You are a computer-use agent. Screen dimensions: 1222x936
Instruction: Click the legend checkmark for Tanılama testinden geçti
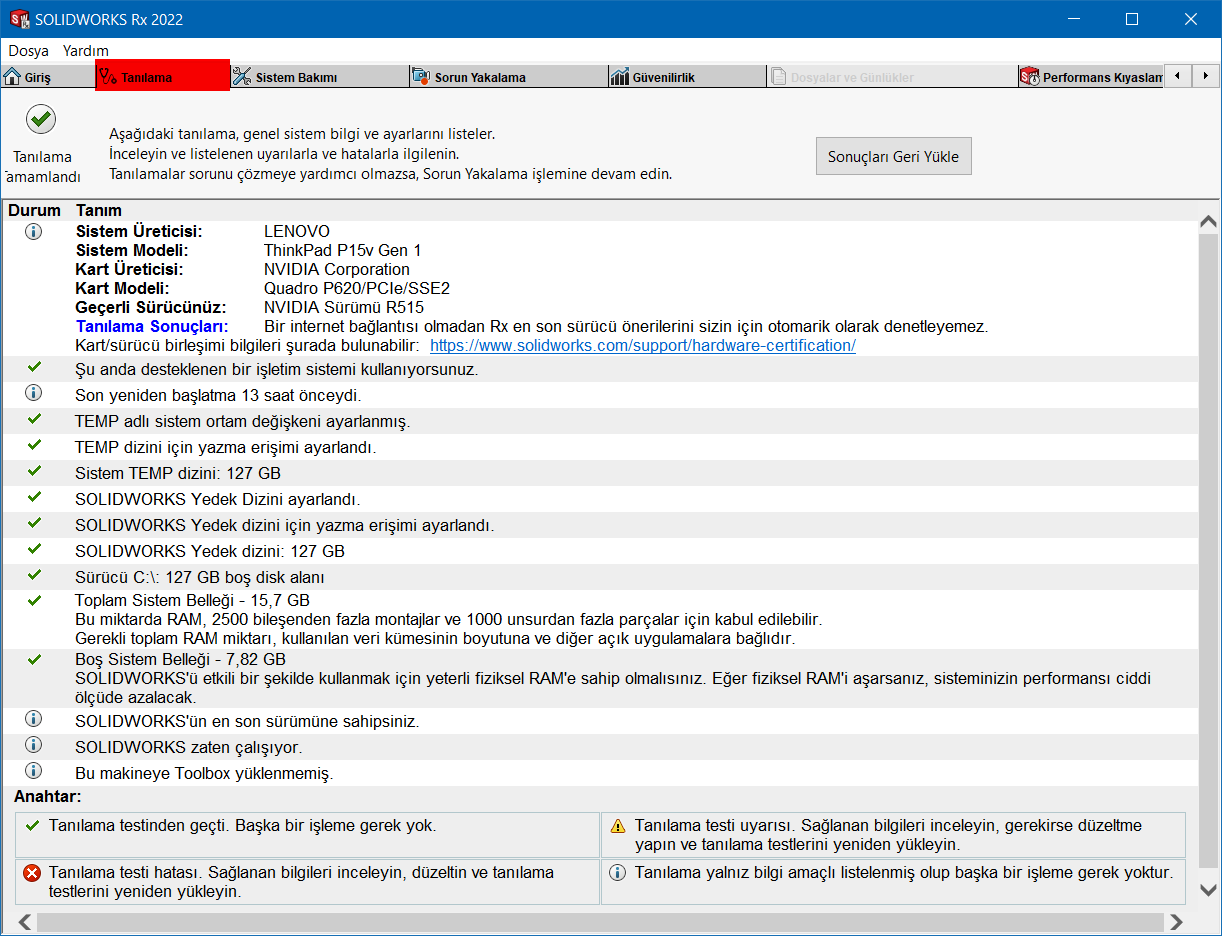(32, 826)
